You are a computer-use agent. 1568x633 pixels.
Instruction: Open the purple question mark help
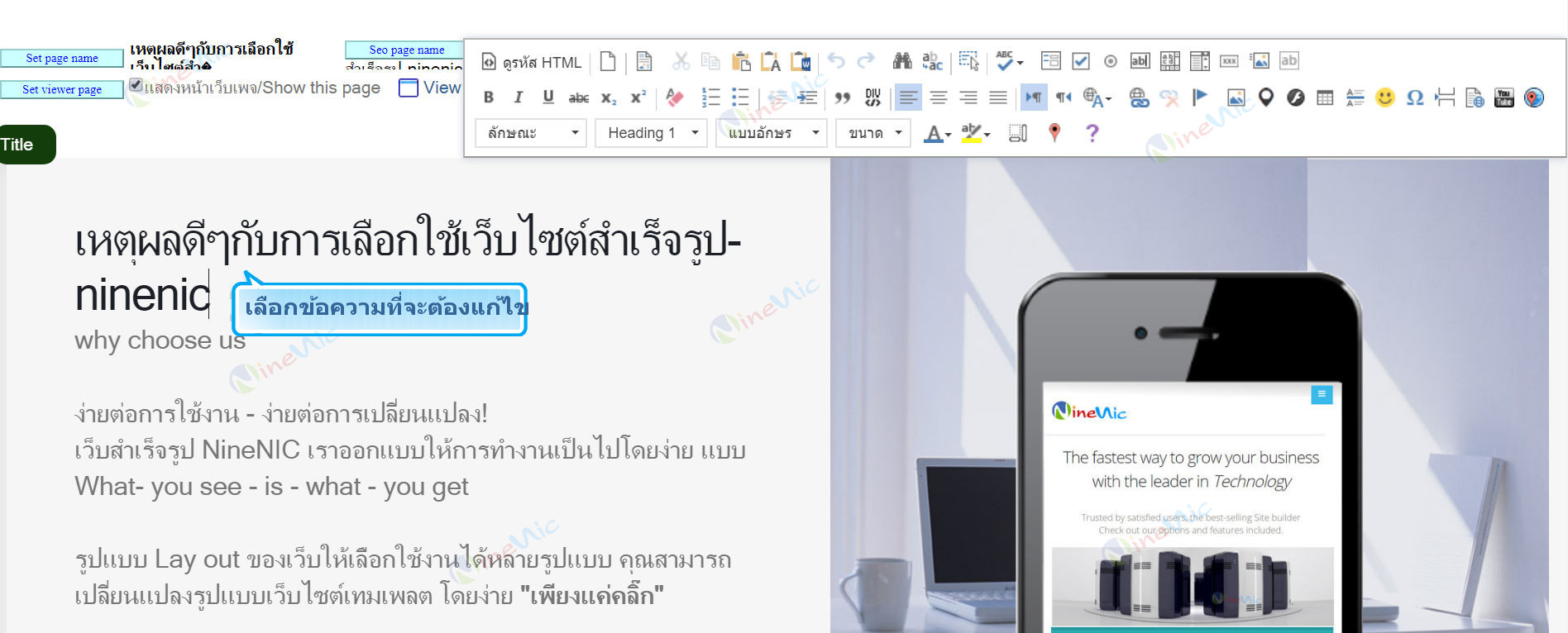point(1092,133)
